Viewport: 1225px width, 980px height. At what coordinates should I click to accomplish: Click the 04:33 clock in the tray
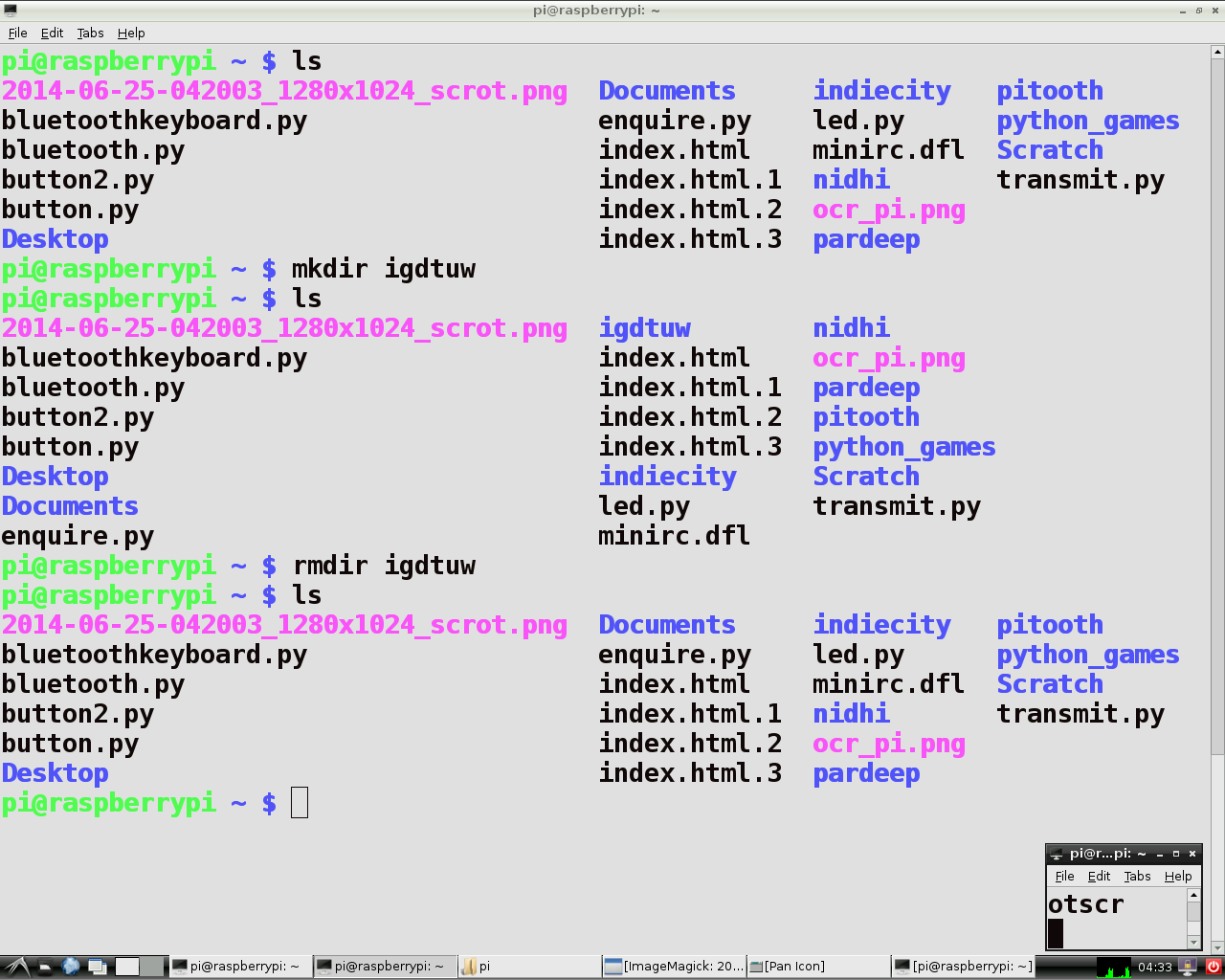1154,967
